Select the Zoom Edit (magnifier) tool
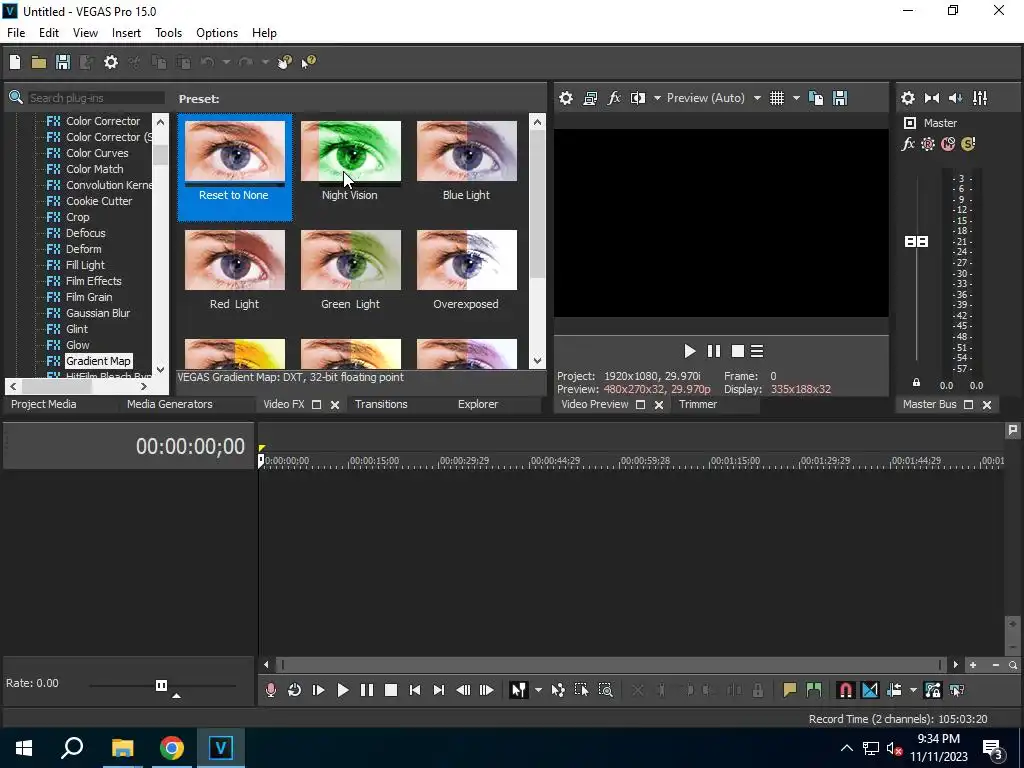Image resolution: width=1024 pixels, height=768 pixels. (605, 690)
